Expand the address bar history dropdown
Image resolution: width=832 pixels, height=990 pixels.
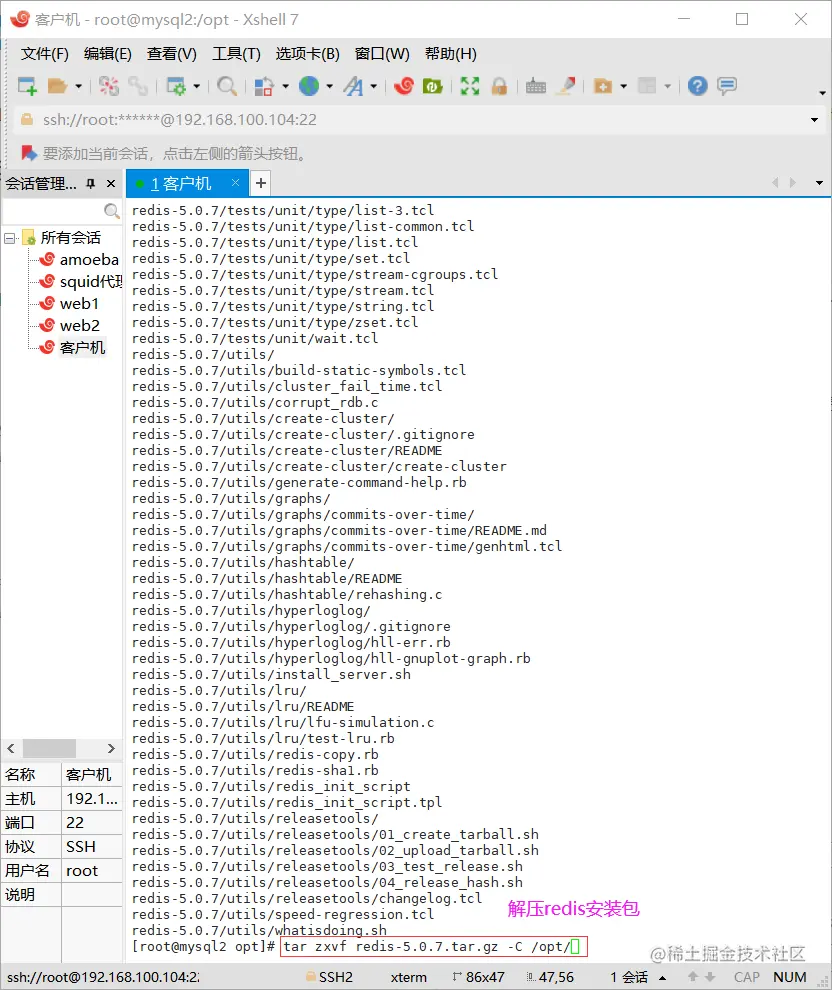(x=814, y=120)
